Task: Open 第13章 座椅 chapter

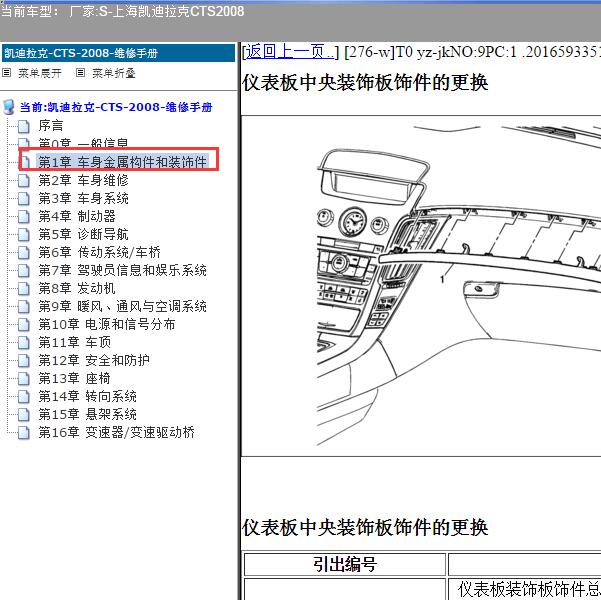Action: [x=74, y=378]
